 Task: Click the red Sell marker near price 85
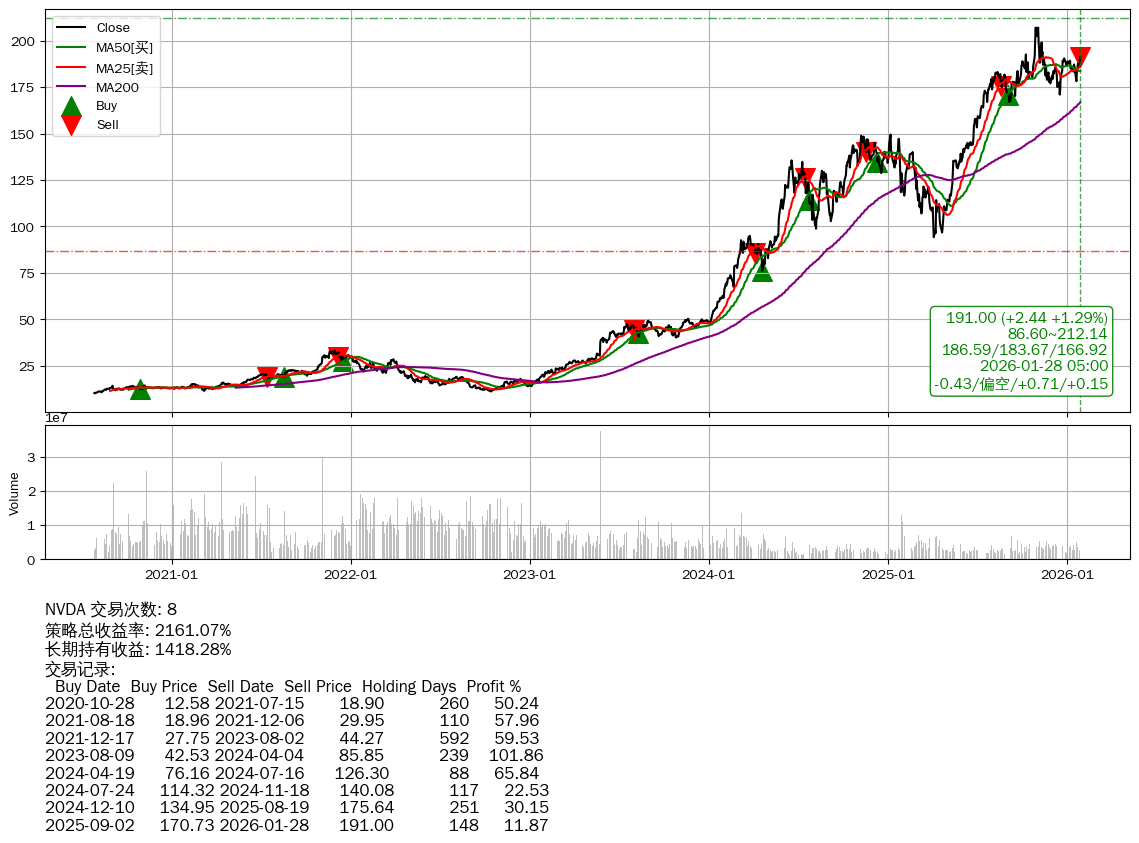[757, 254]
